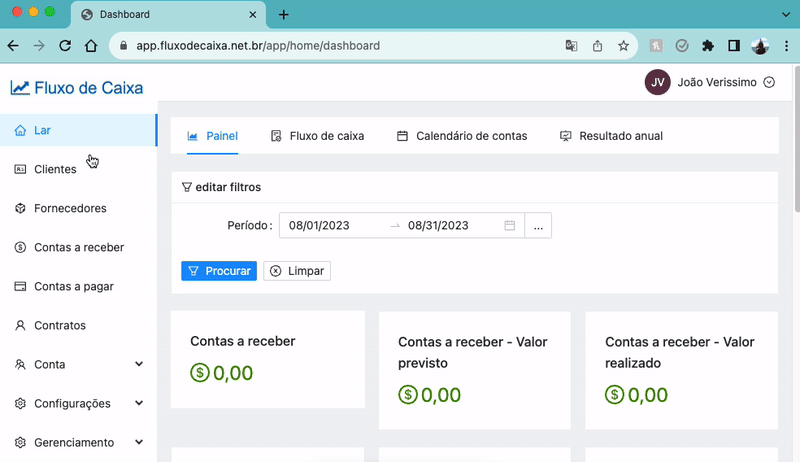Click the Fornecedores box icon

20,208
